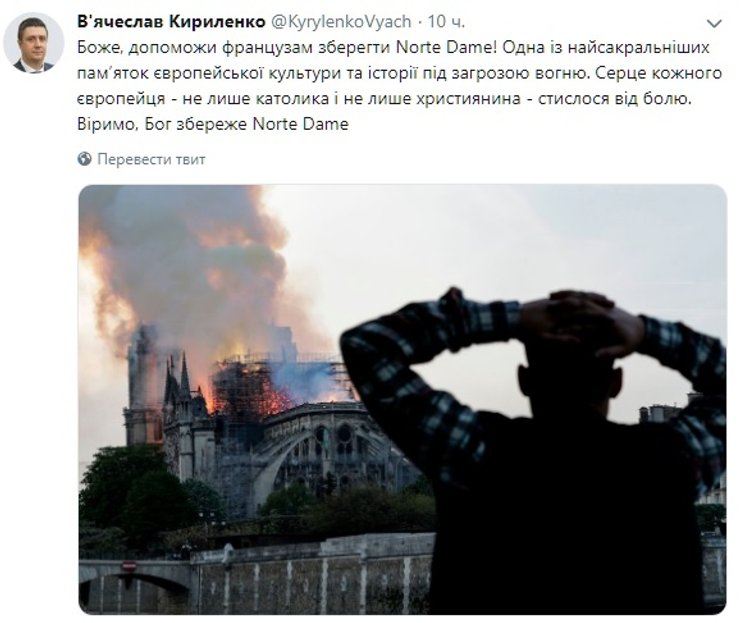The image size is (740, 623).
Task: Click the no-entry road sign on the bridge
Action: (x=129, y=565)
